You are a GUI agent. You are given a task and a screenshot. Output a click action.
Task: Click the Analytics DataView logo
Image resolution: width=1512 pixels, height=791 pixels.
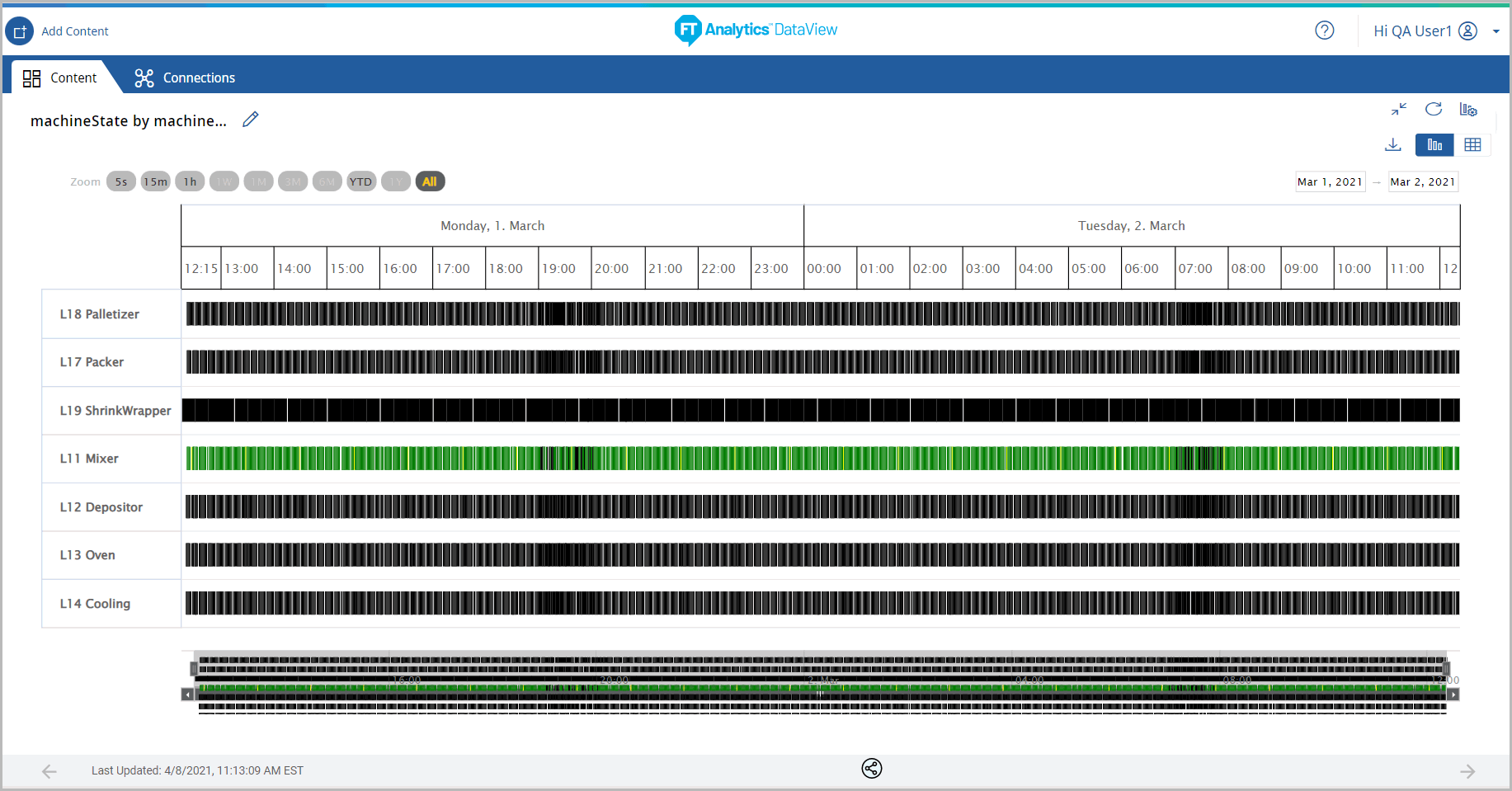click(756, 31)
